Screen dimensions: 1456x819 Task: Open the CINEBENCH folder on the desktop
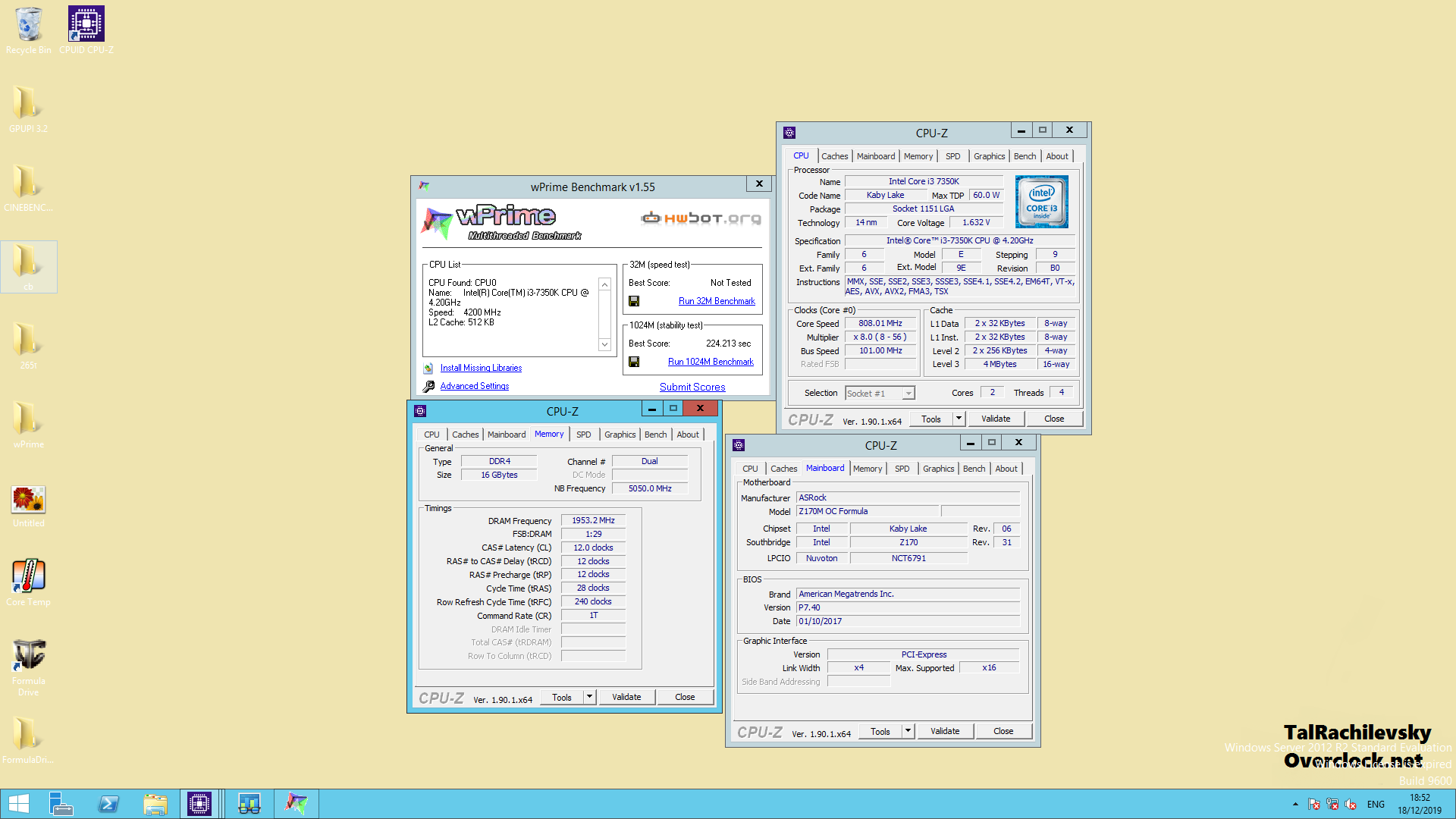click(x=28, y=188)
